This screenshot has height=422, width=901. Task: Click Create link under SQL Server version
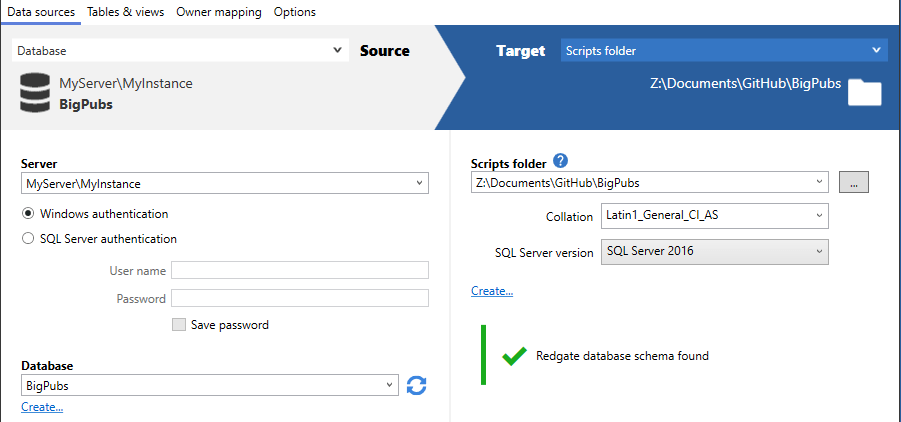492,291
